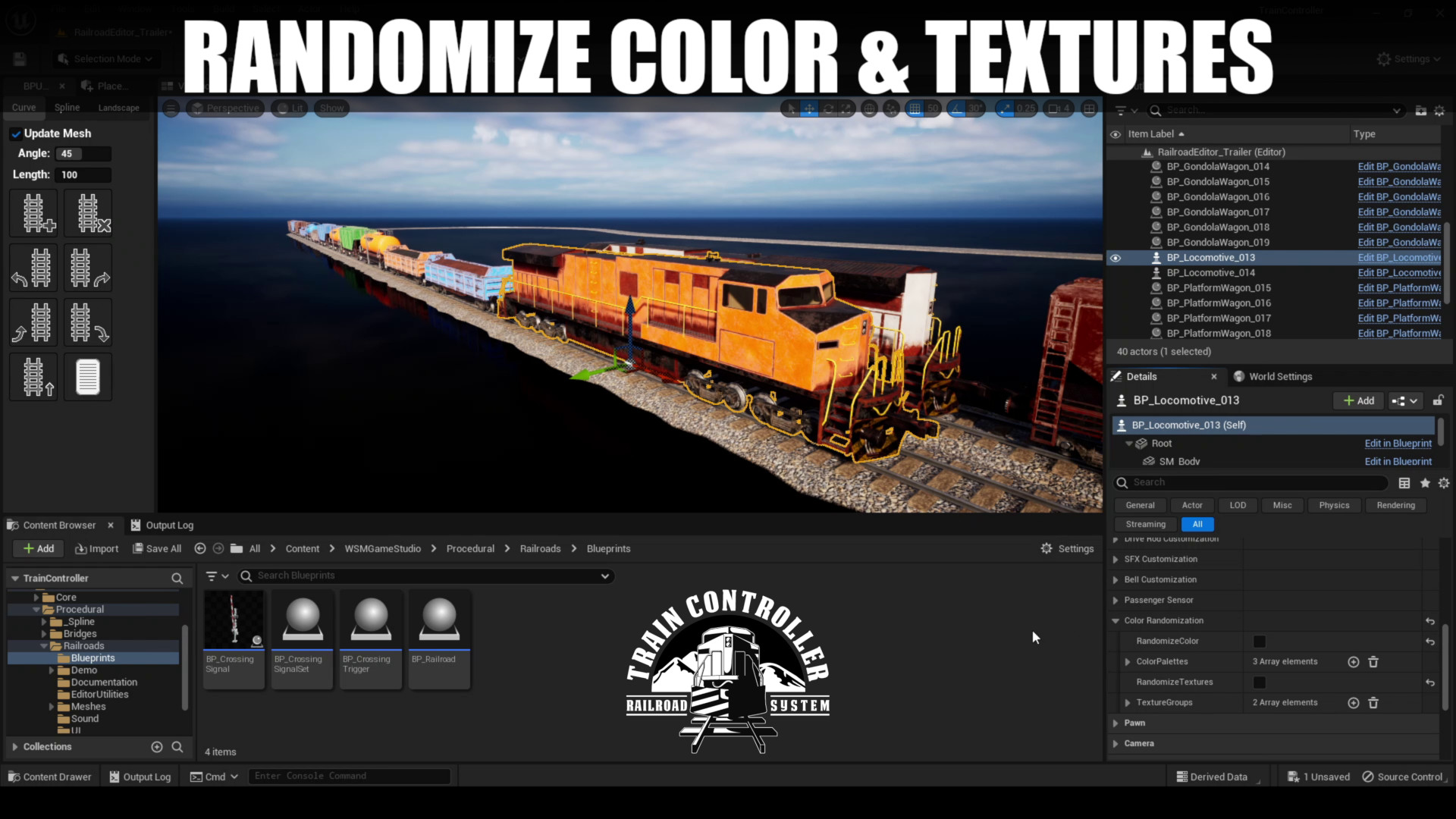Screen dimensions: 1456x819
Task: Collapse the Color Randomization section
Action: click(x=1116, y=620)
